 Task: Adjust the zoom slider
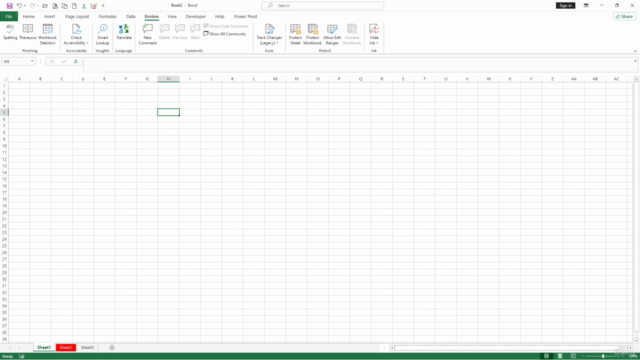click(603, 356)
